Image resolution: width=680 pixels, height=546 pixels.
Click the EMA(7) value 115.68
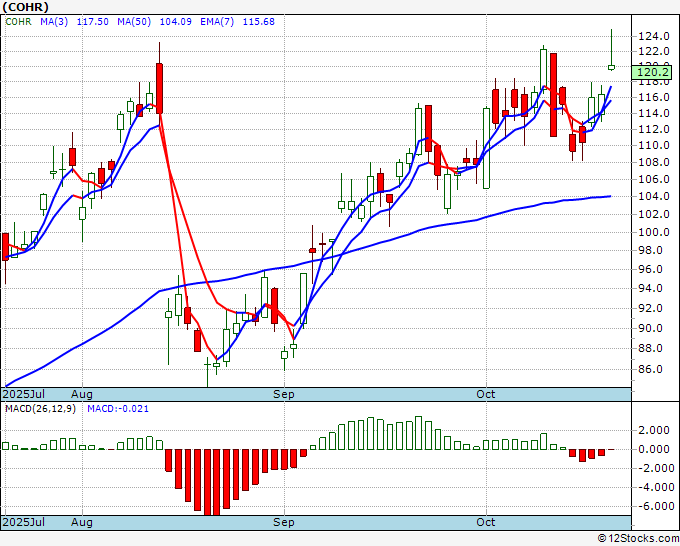[x=258, y=22]
